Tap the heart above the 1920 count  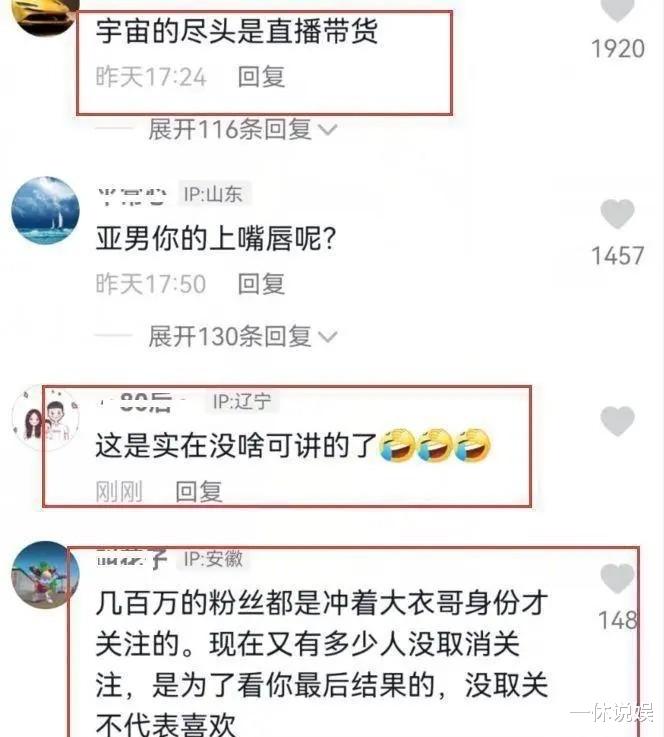(x=617, y=9)
